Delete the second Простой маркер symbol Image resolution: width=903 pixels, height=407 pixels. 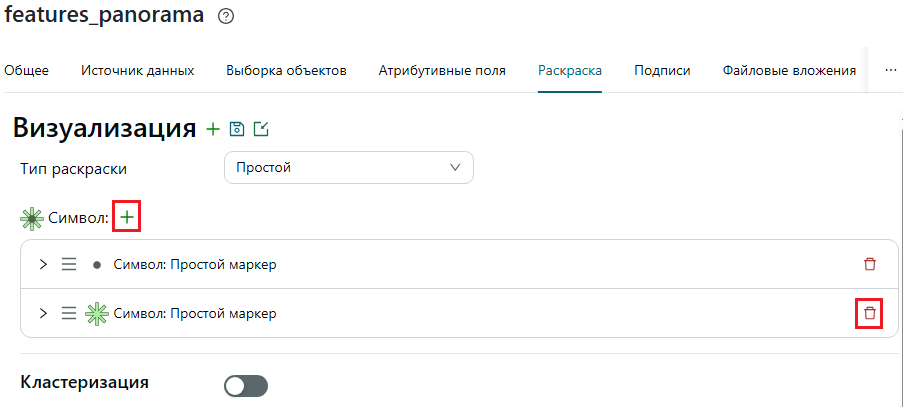click(x=870, y=313)
